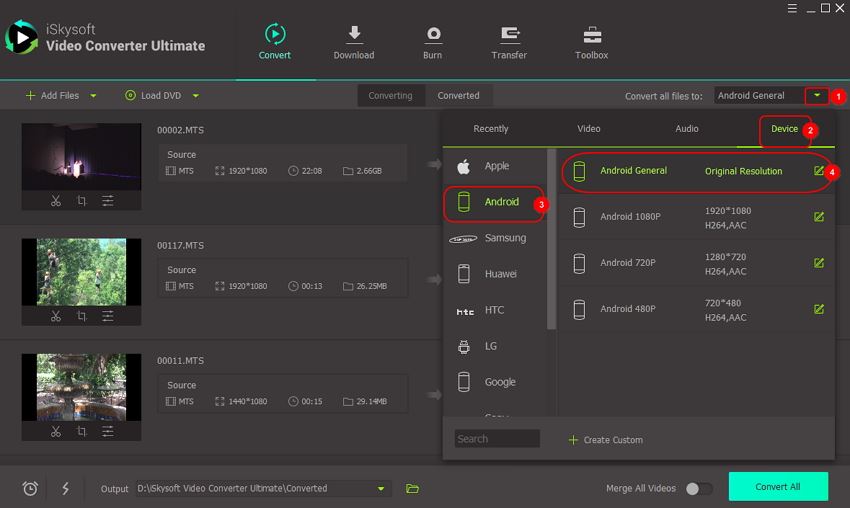Screen dimensions: 850x508
Task: Click the device list scrollbar
Action: coord(552,239)
